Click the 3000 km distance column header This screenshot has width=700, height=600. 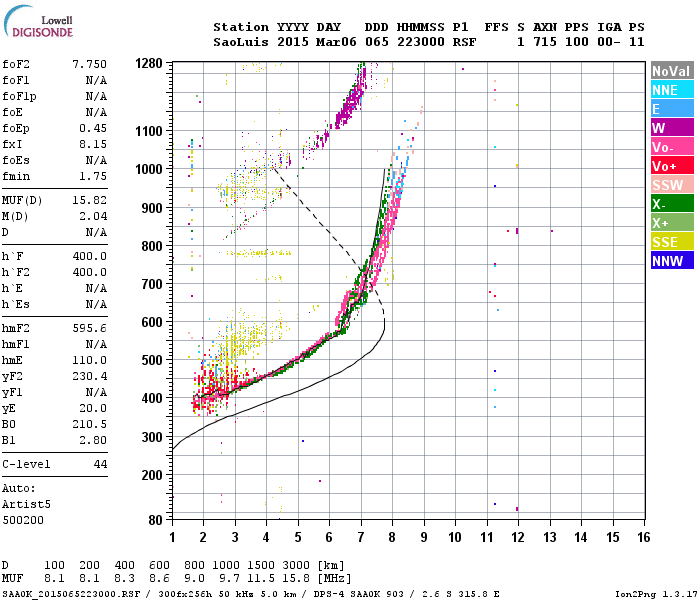pos(296,565)
